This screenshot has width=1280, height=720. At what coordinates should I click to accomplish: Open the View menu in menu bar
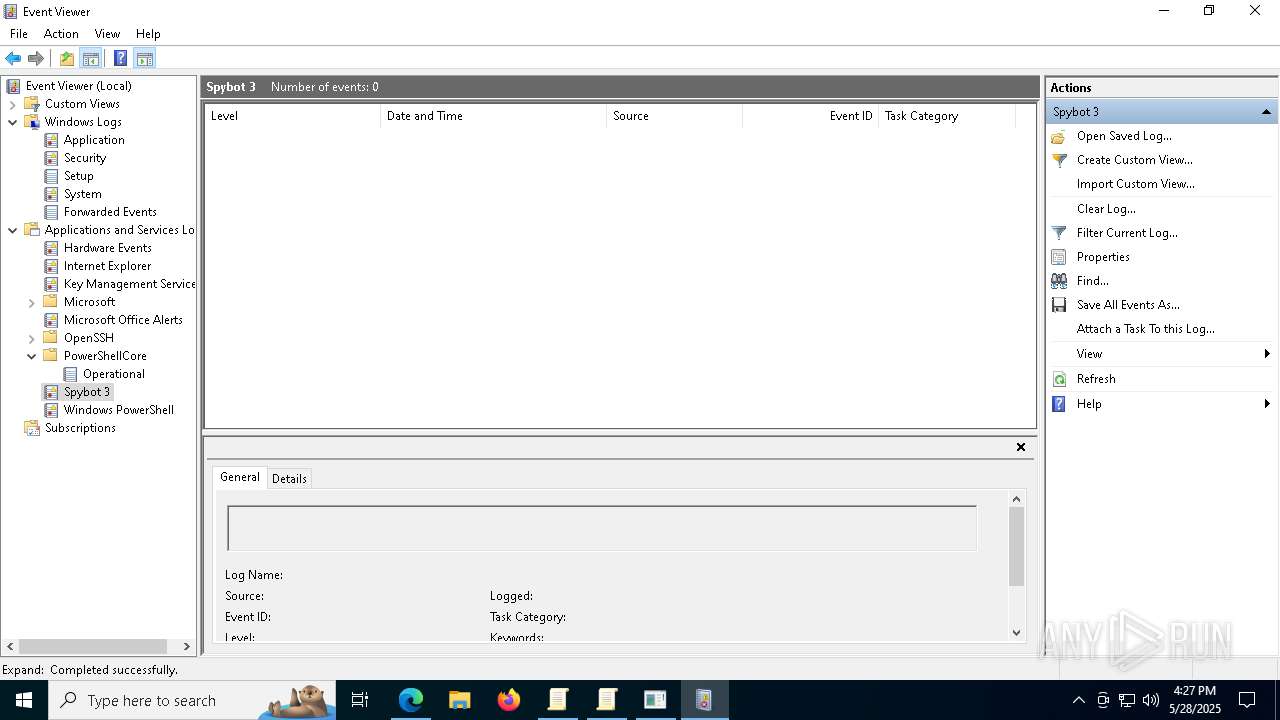click(107, 34)
